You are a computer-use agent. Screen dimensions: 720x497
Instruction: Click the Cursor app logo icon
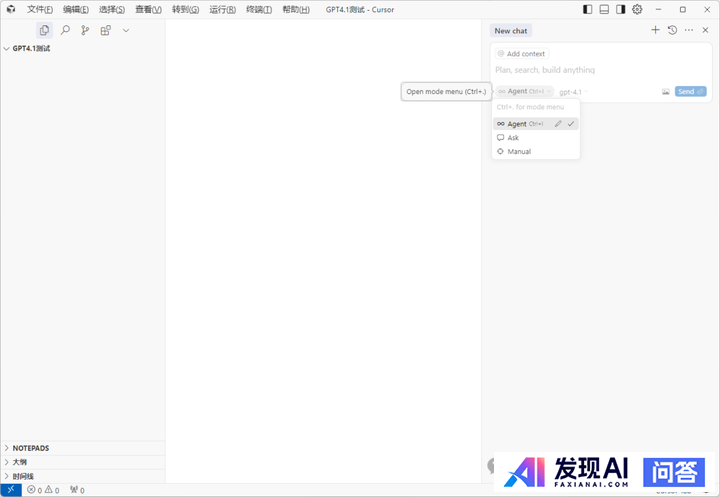pyautogui.click(x=11, y=9)
